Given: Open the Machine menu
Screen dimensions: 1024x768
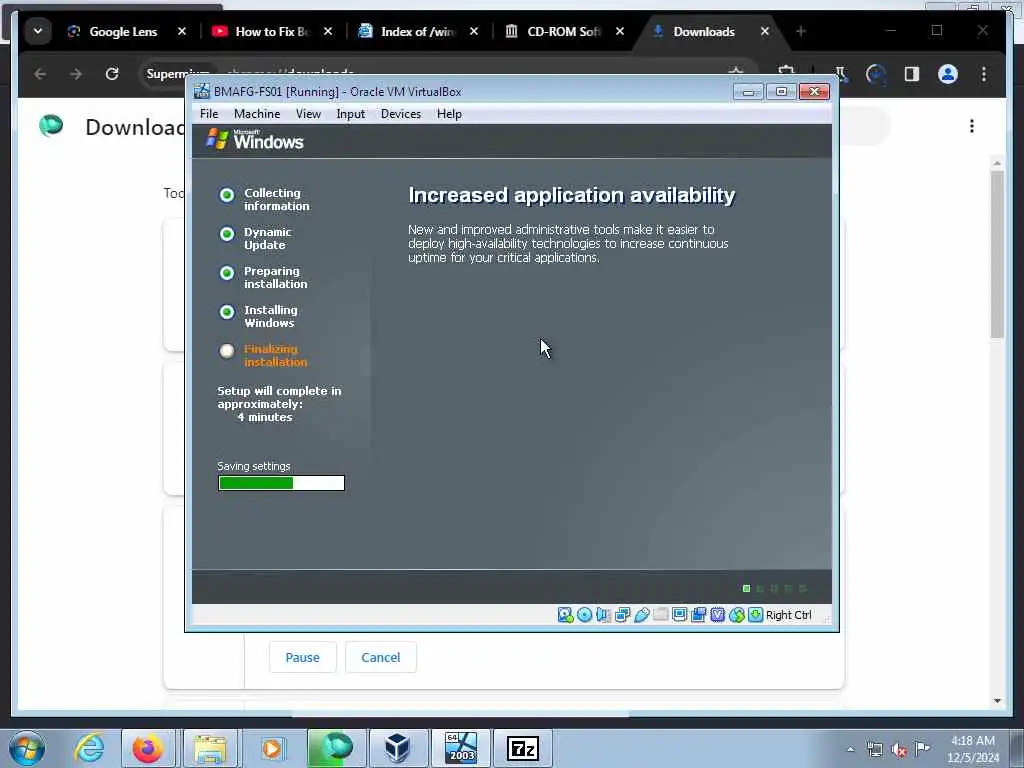Looking at the screenshot, I should [x=257, y=114].
